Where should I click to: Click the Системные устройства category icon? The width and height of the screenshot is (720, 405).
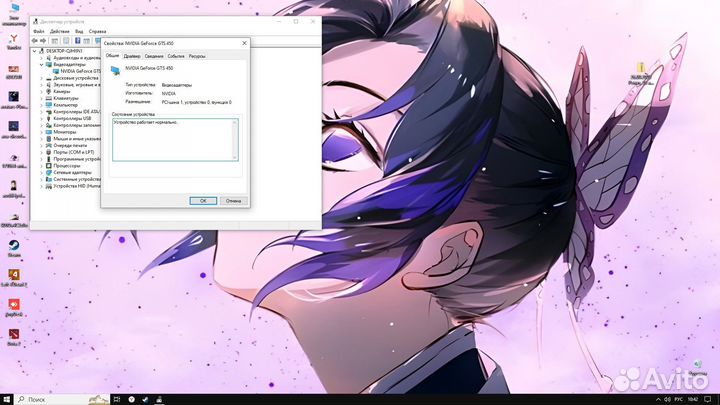pos(49,179)
